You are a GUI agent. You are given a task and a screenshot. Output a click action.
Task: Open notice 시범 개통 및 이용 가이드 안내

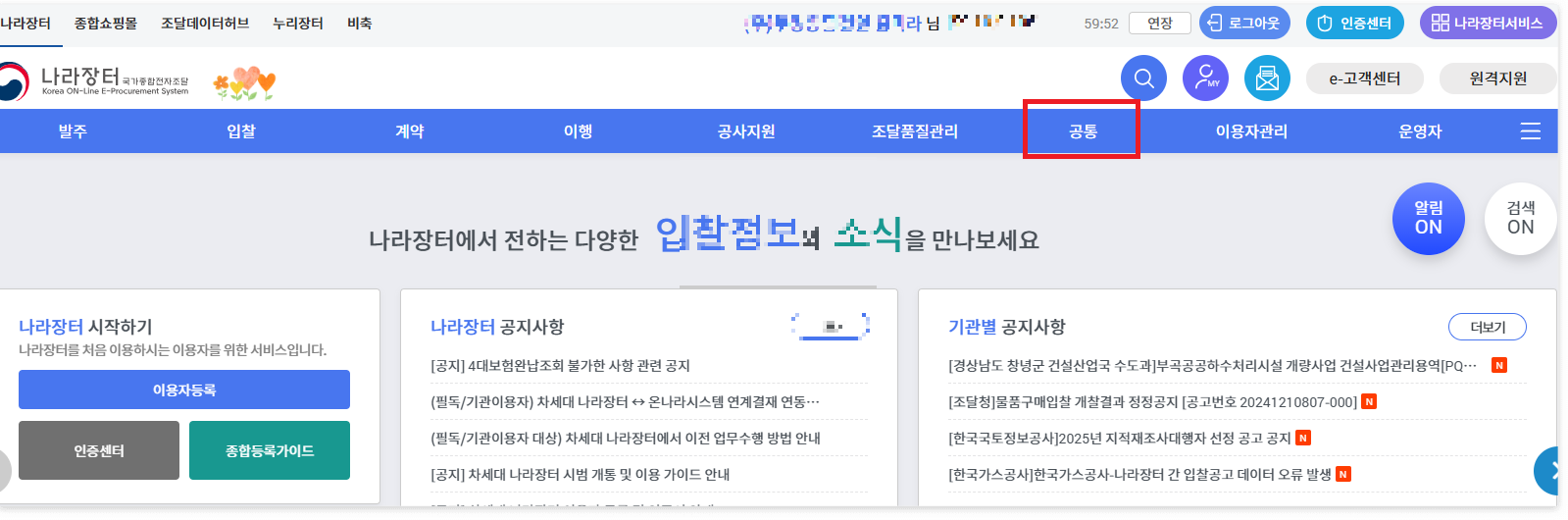581,475
